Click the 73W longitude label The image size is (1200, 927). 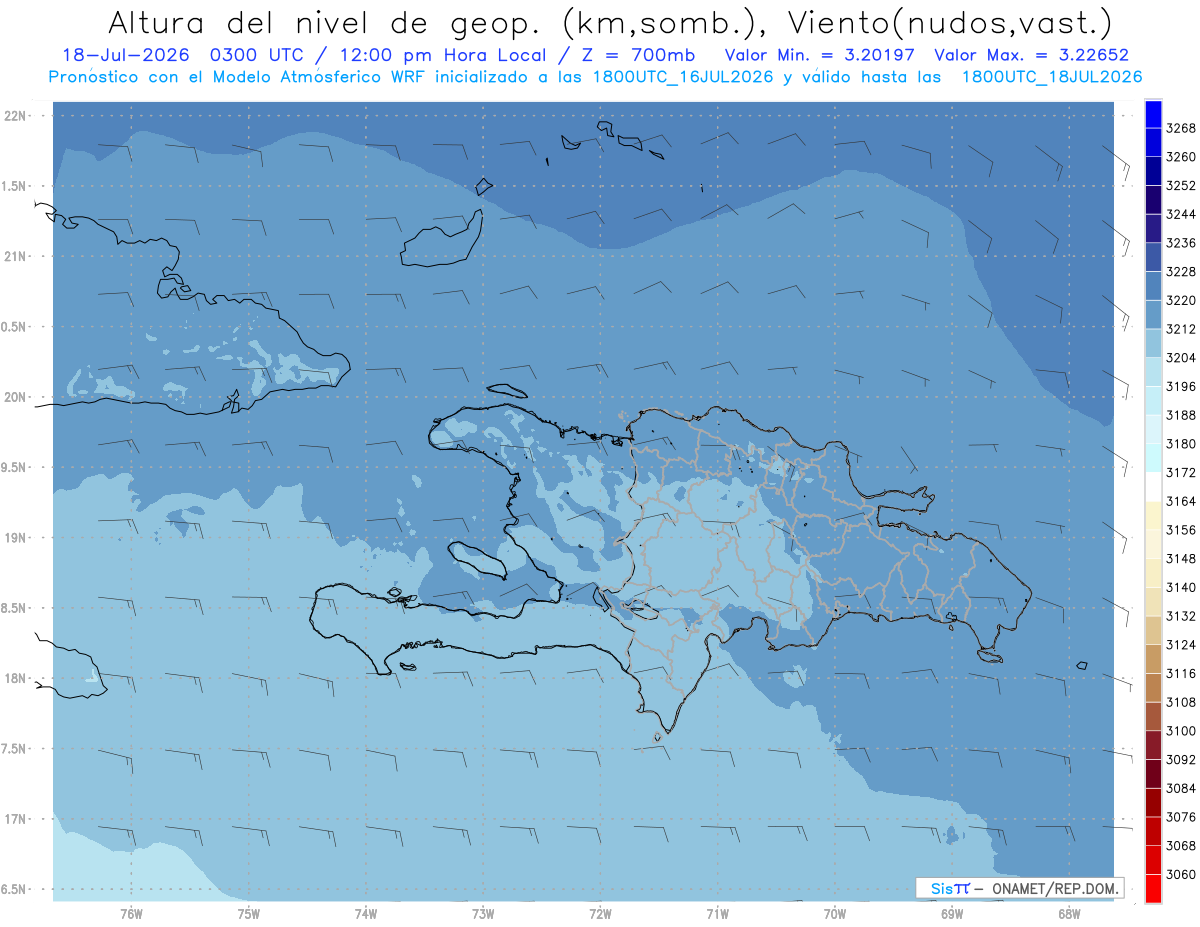point(483,914)
